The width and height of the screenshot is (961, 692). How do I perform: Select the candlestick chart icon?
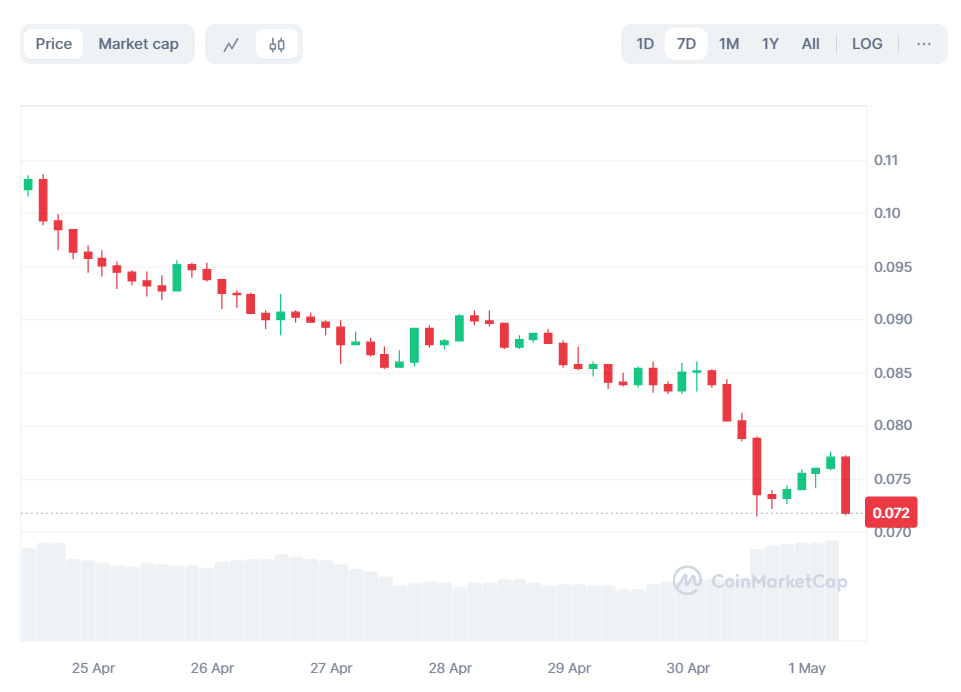(277, 44)
